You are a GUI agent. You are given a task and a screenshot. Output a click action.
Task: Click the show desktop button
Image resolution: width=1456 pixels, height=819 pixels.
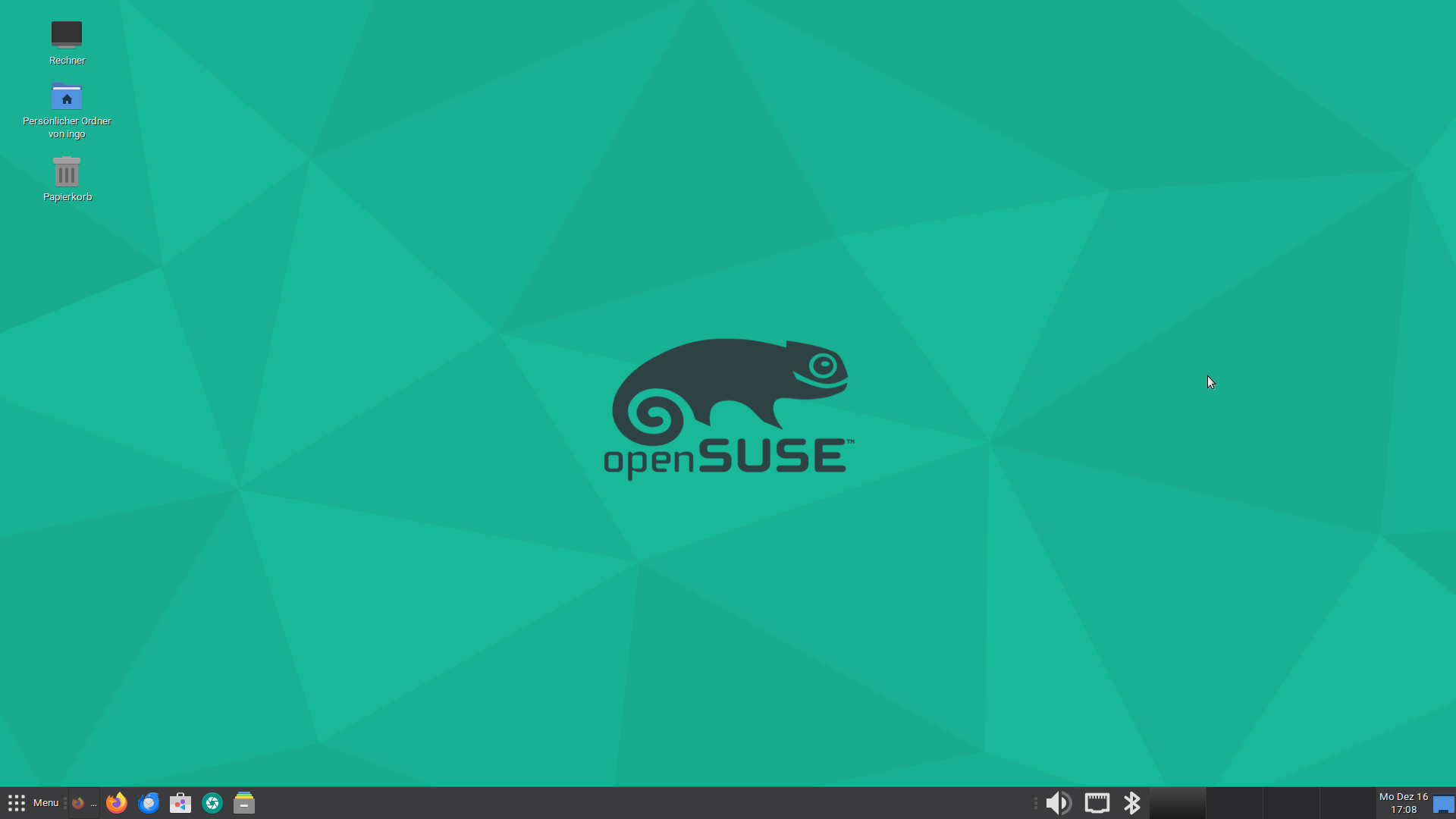coord(1443,803)
